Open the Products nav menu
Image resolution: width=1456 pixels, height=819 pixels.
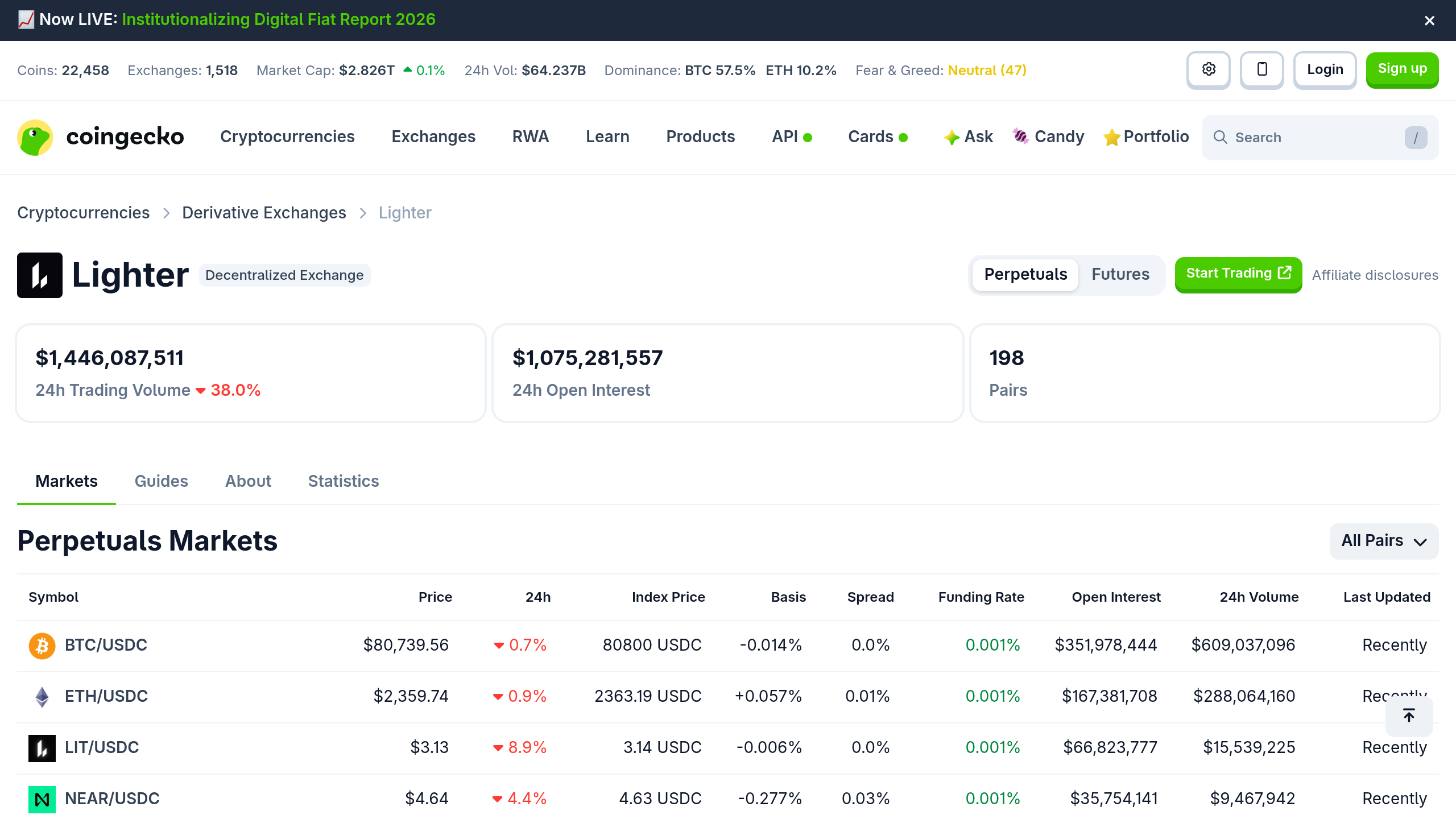701,137
